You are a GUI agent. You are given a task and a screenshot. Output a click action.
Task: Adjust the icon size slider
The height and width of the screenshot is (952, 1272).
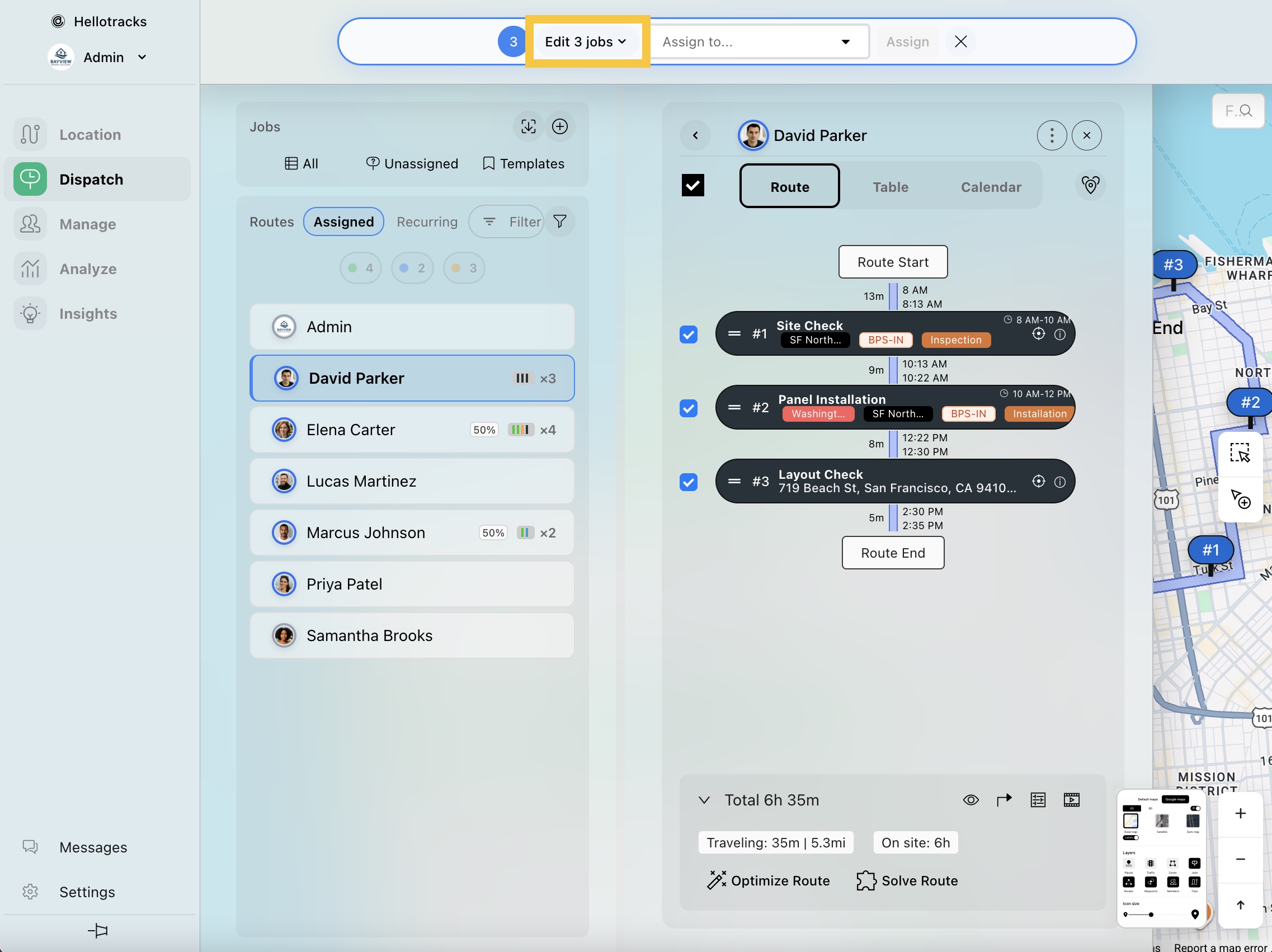click(1151, 914)
